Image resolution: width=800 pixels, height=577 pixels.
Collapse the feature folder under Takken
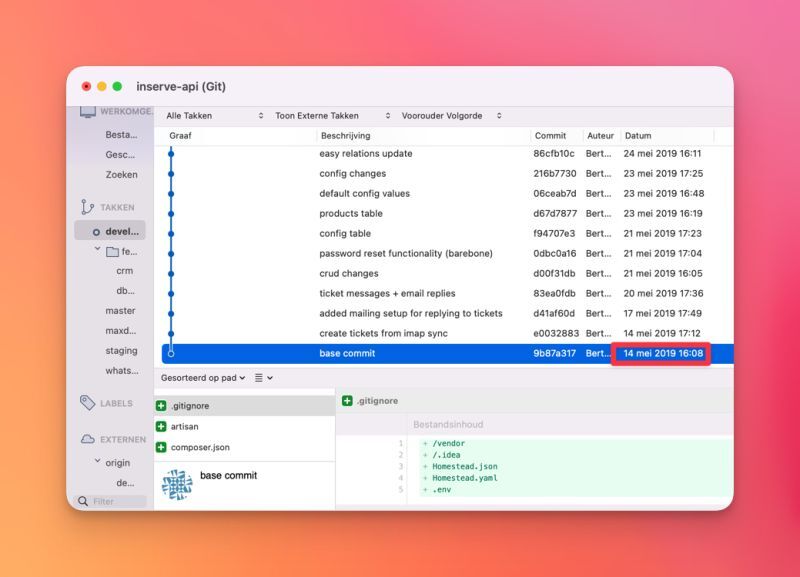click(97, 250)
